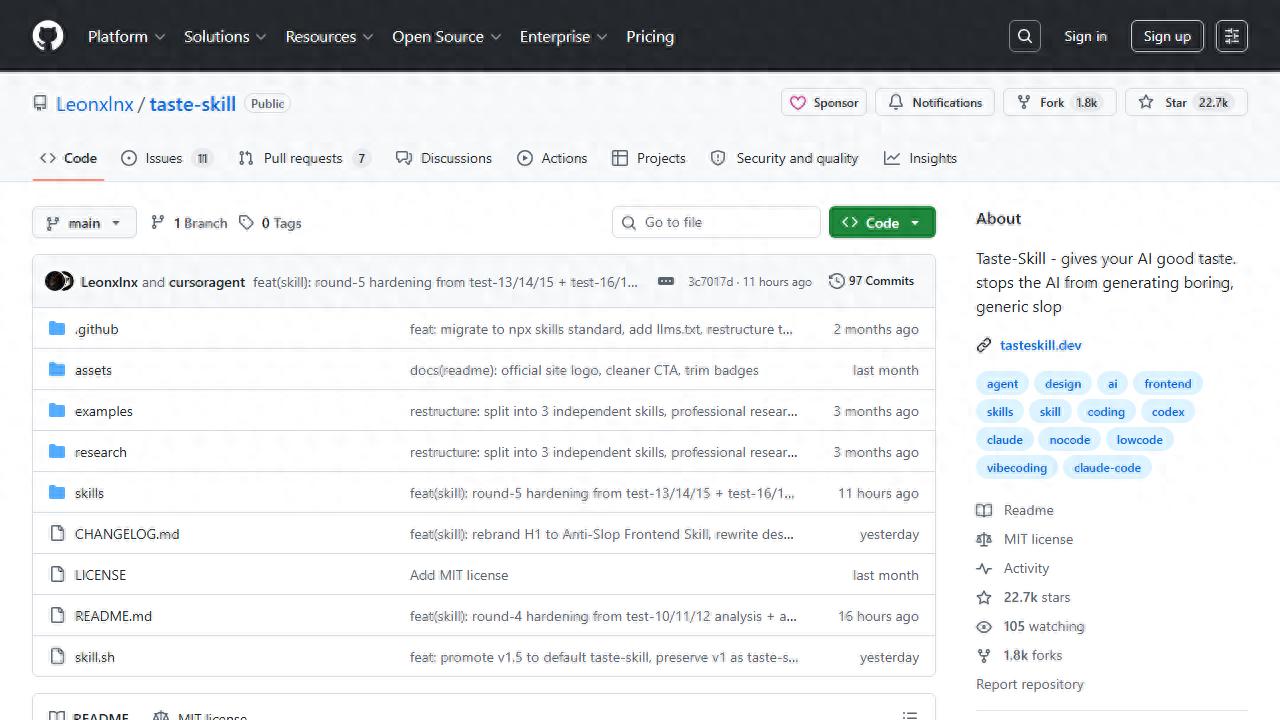
Task: Click the skill.sh file icon
Action: click(57, 657)
